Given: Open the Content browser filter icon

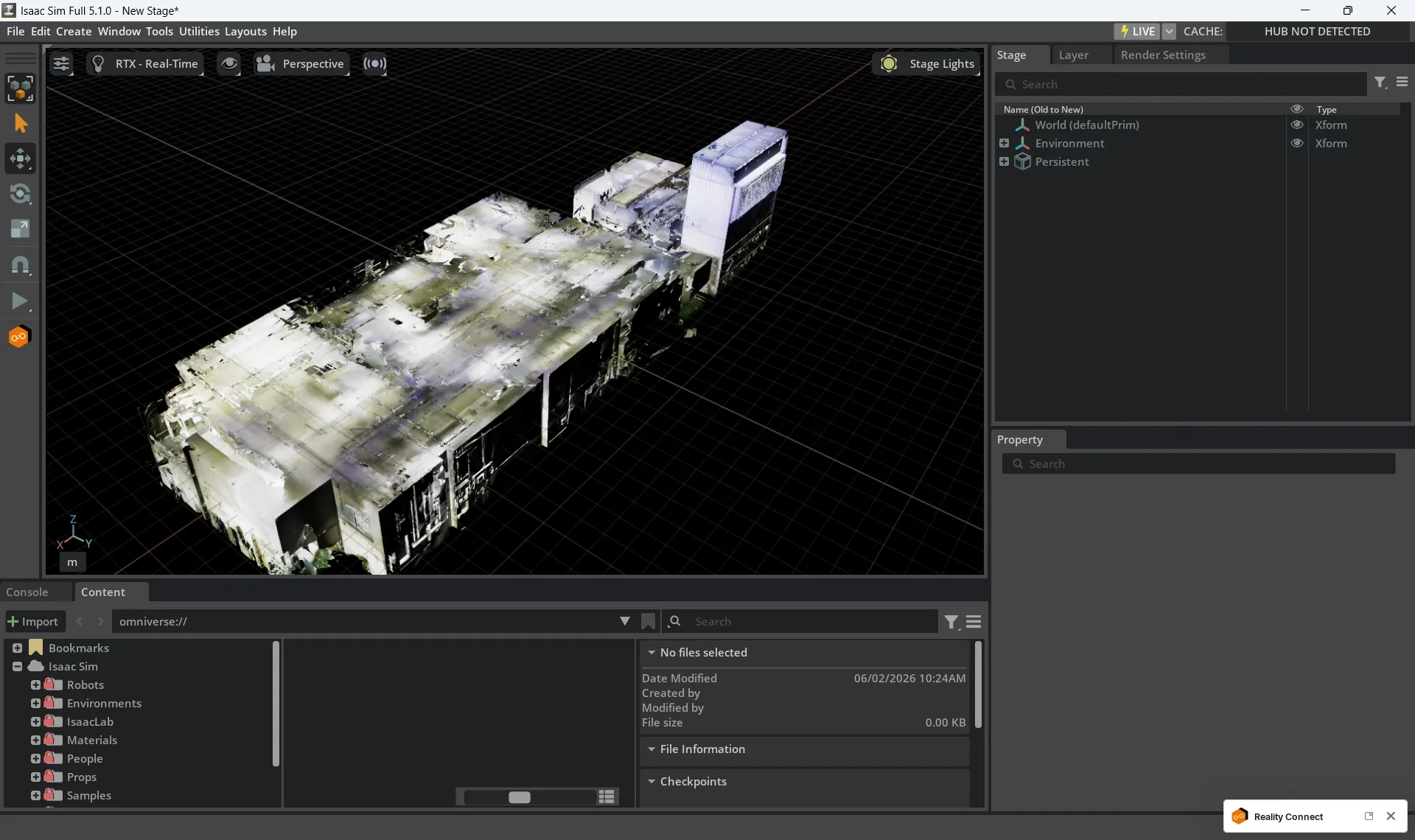Looking at the screenshot, I should [x=952, y=623].
